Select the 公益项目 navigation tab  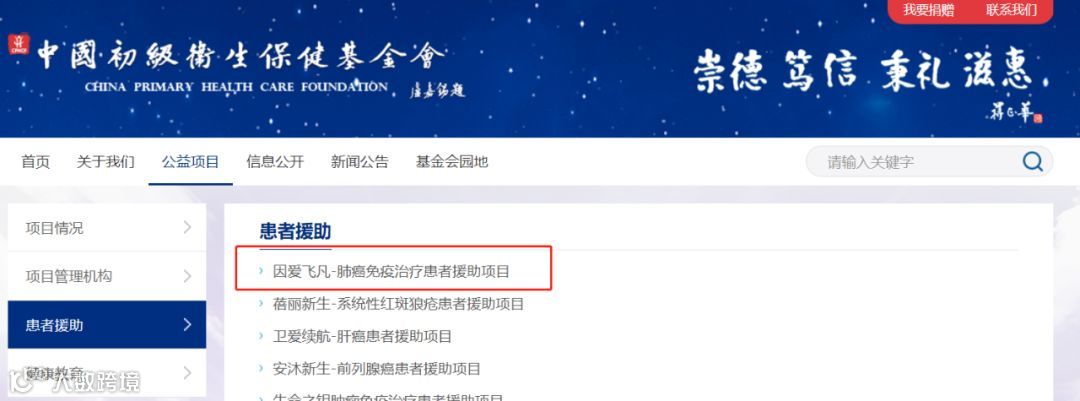(190, 162)
